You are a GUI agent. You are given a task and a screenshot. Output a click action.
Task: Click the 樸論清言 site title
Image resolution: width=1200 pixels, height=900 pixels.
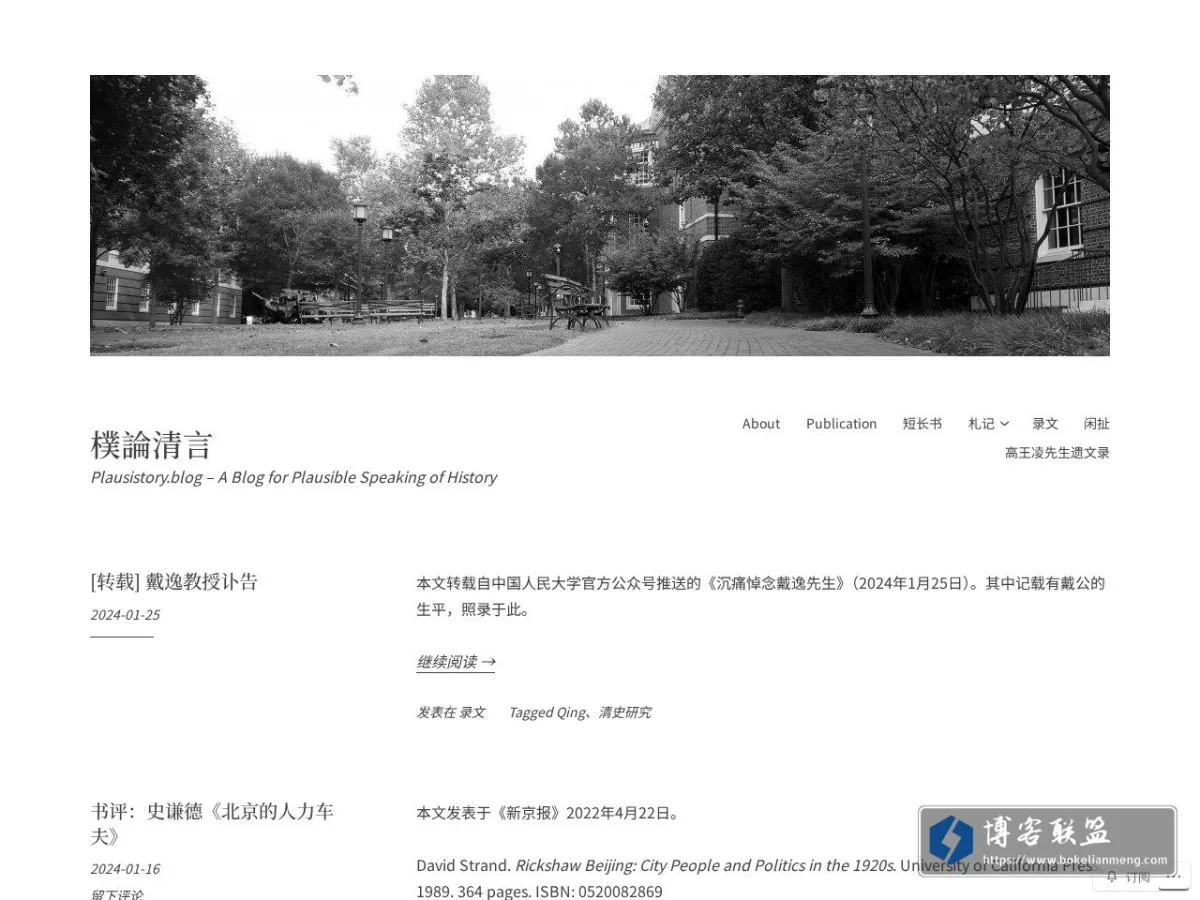click(x=152, y=444)
